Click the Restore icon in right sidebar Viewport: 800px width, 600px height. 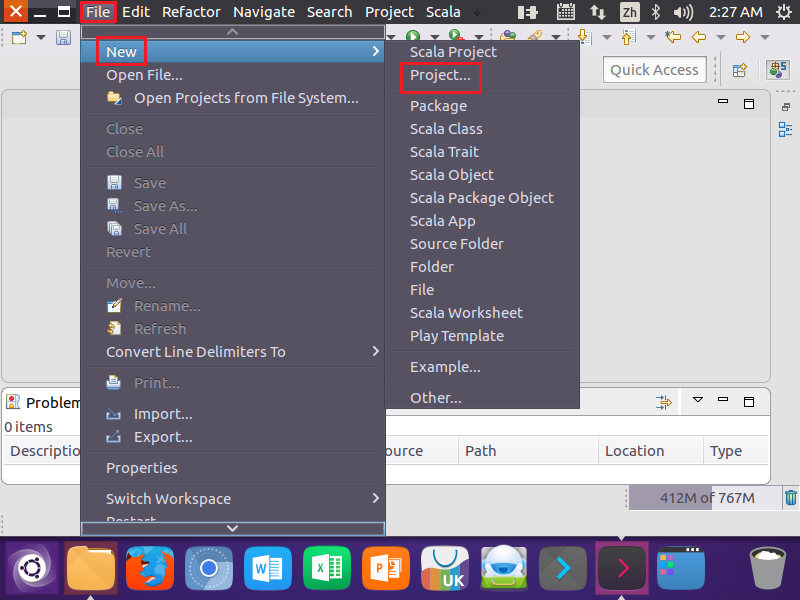point(786,107)
